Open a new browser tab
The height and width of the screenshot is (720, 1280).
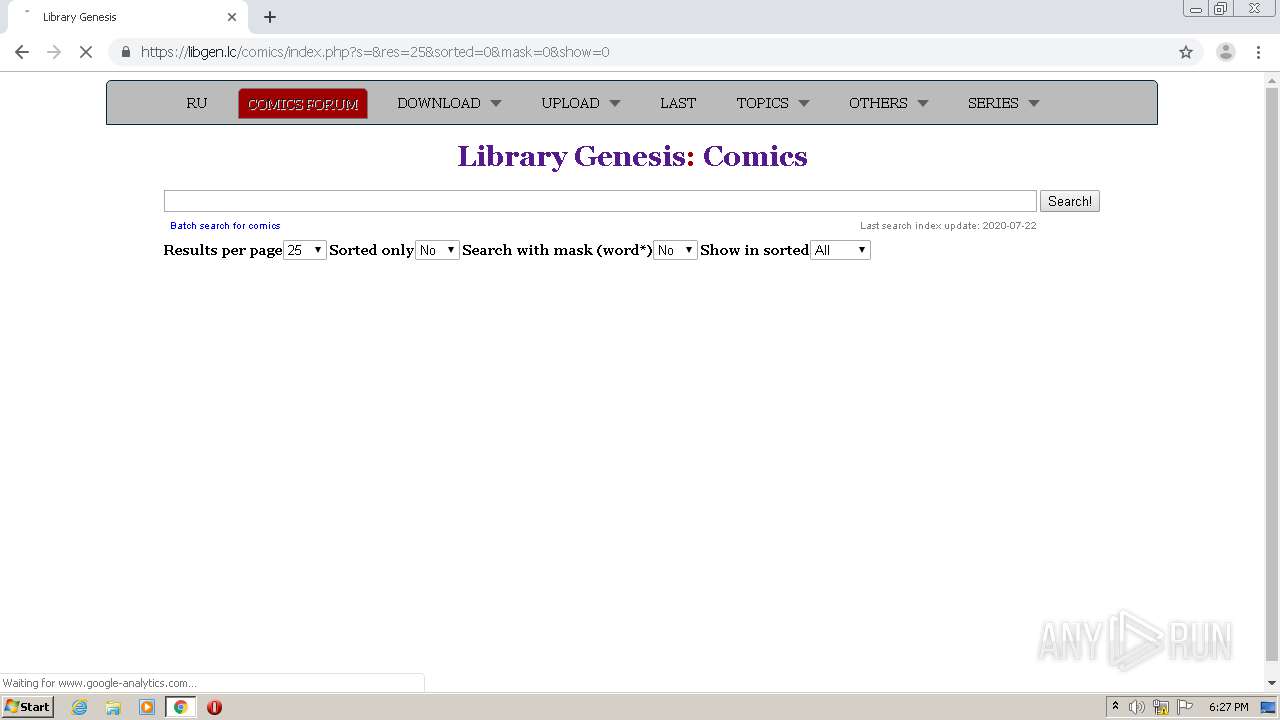click(x=270, y=17)
